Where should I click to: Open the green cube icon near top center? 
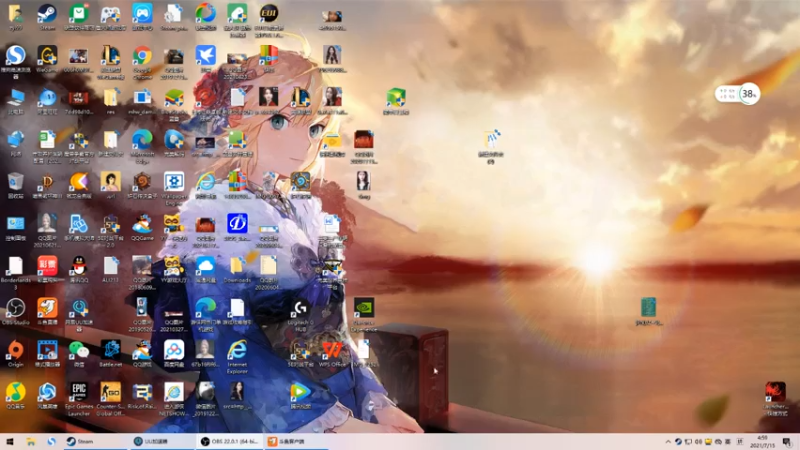click(x=396, y=101)
